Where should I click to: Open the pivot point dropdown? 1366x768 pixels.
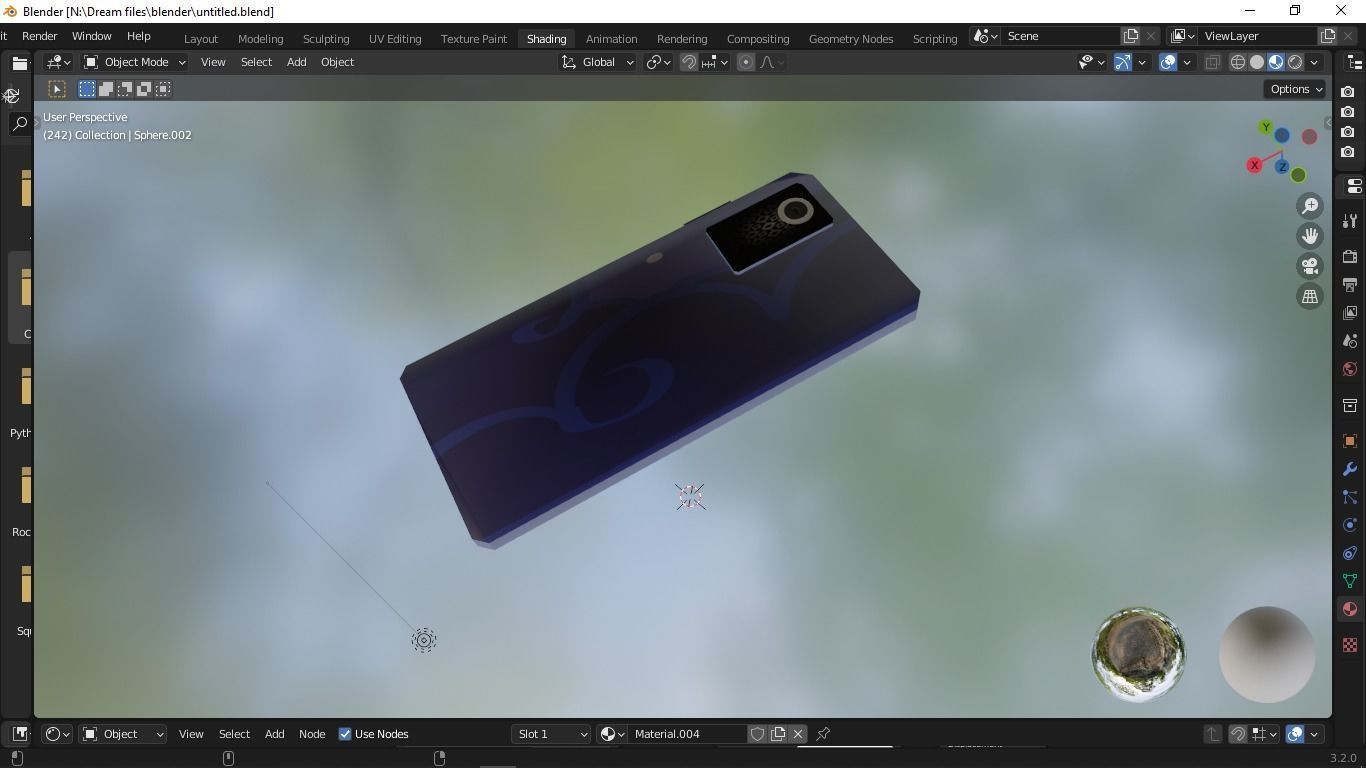[x=657, y=62]
